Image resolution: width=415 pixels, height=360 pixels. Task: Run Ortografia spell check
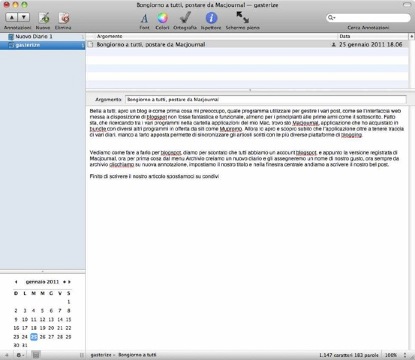185,18
